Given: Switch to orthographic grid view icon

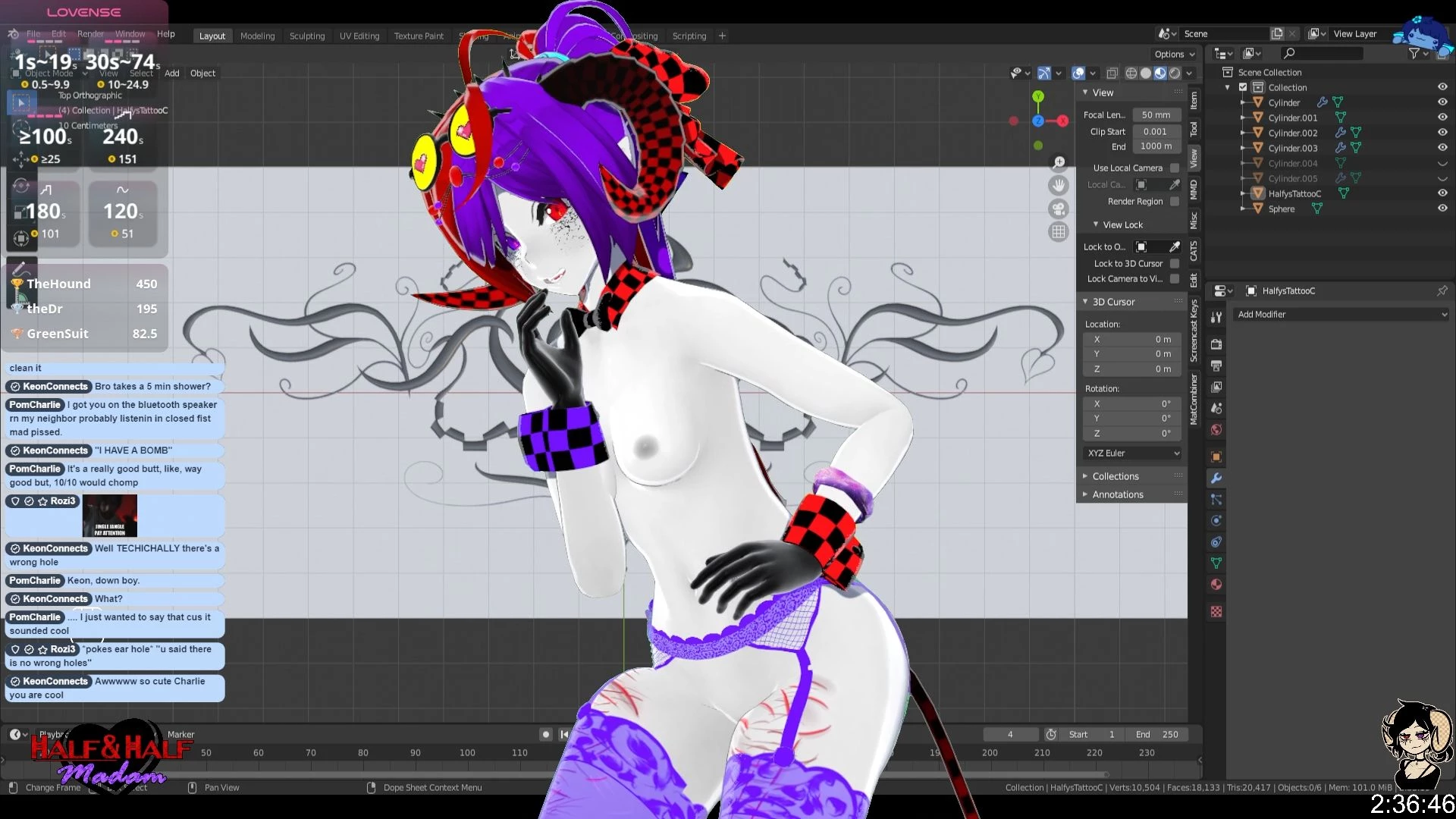Looking at the screenshot, I should pos(1059,232).
